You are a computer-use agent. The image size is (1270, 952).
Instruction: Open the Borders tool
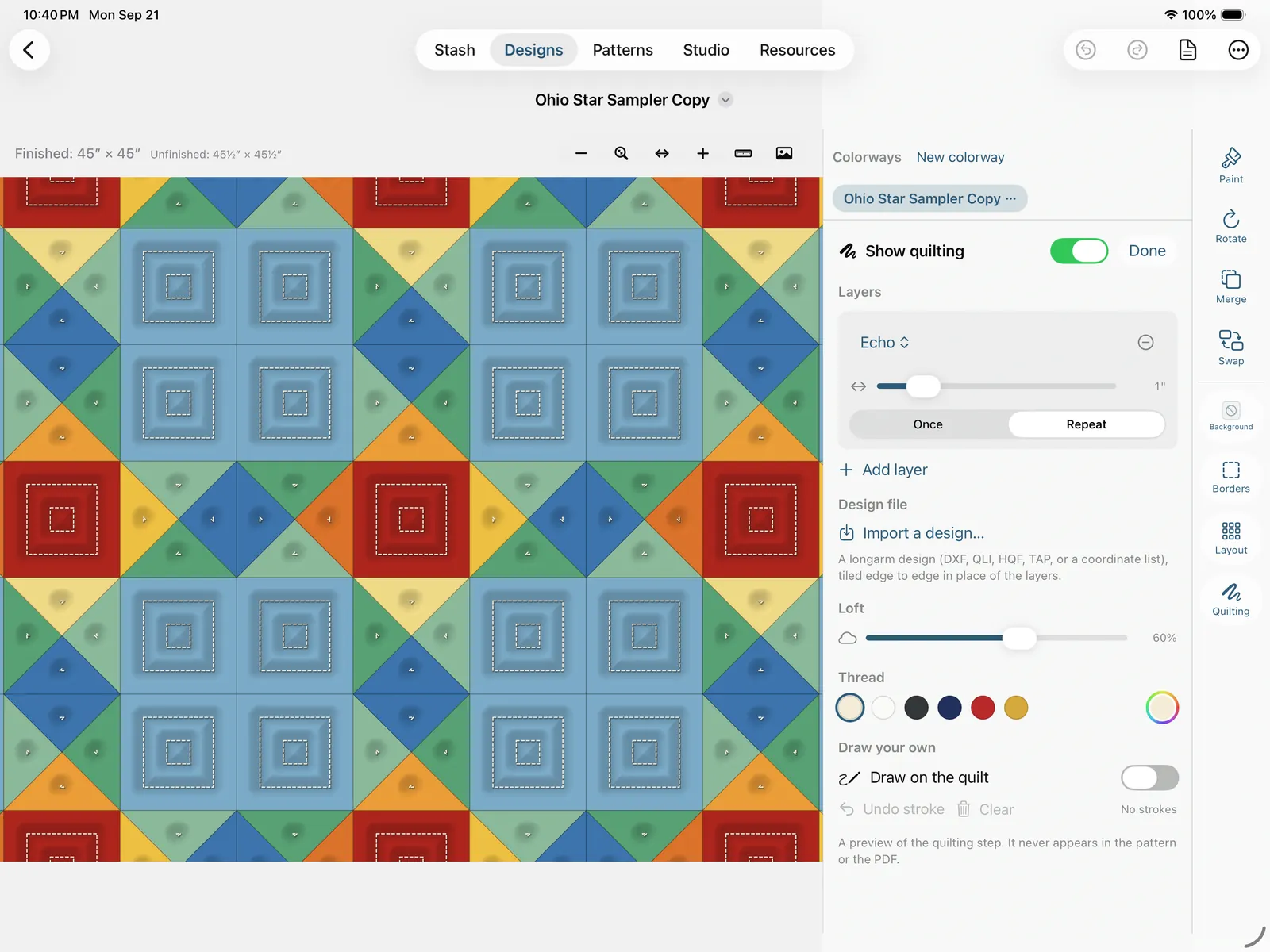(x=1231, y=476)
